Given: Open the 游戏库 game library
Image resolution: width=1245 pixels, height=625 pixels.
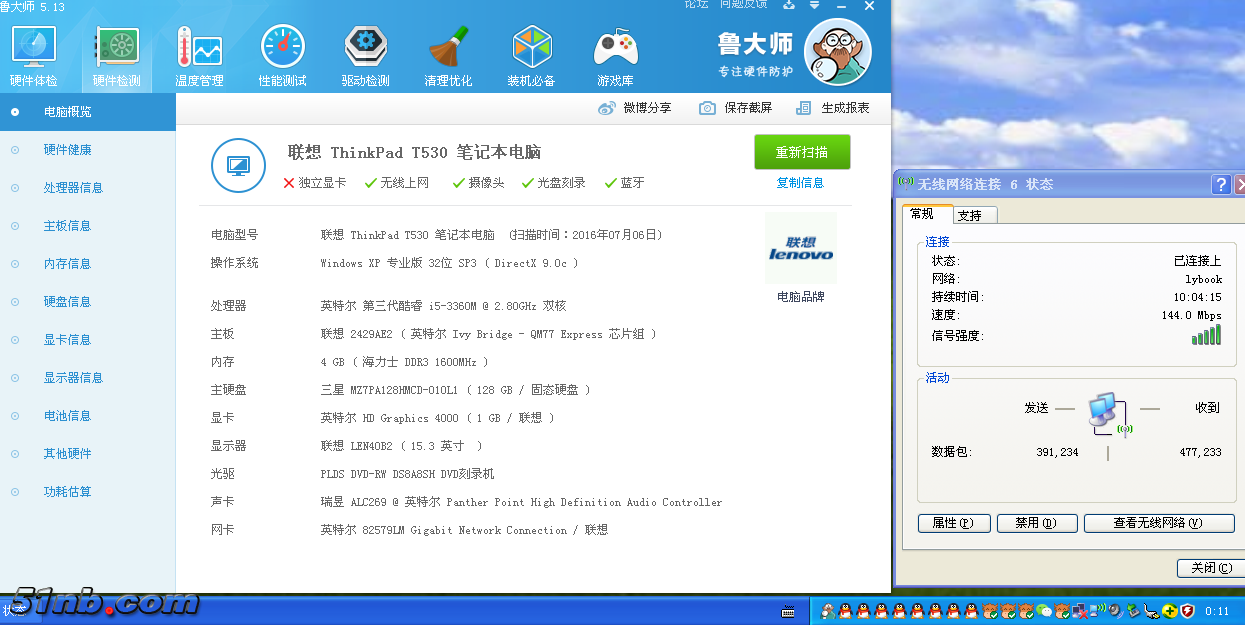Looking at the screenshot, I should pos(614,54).
